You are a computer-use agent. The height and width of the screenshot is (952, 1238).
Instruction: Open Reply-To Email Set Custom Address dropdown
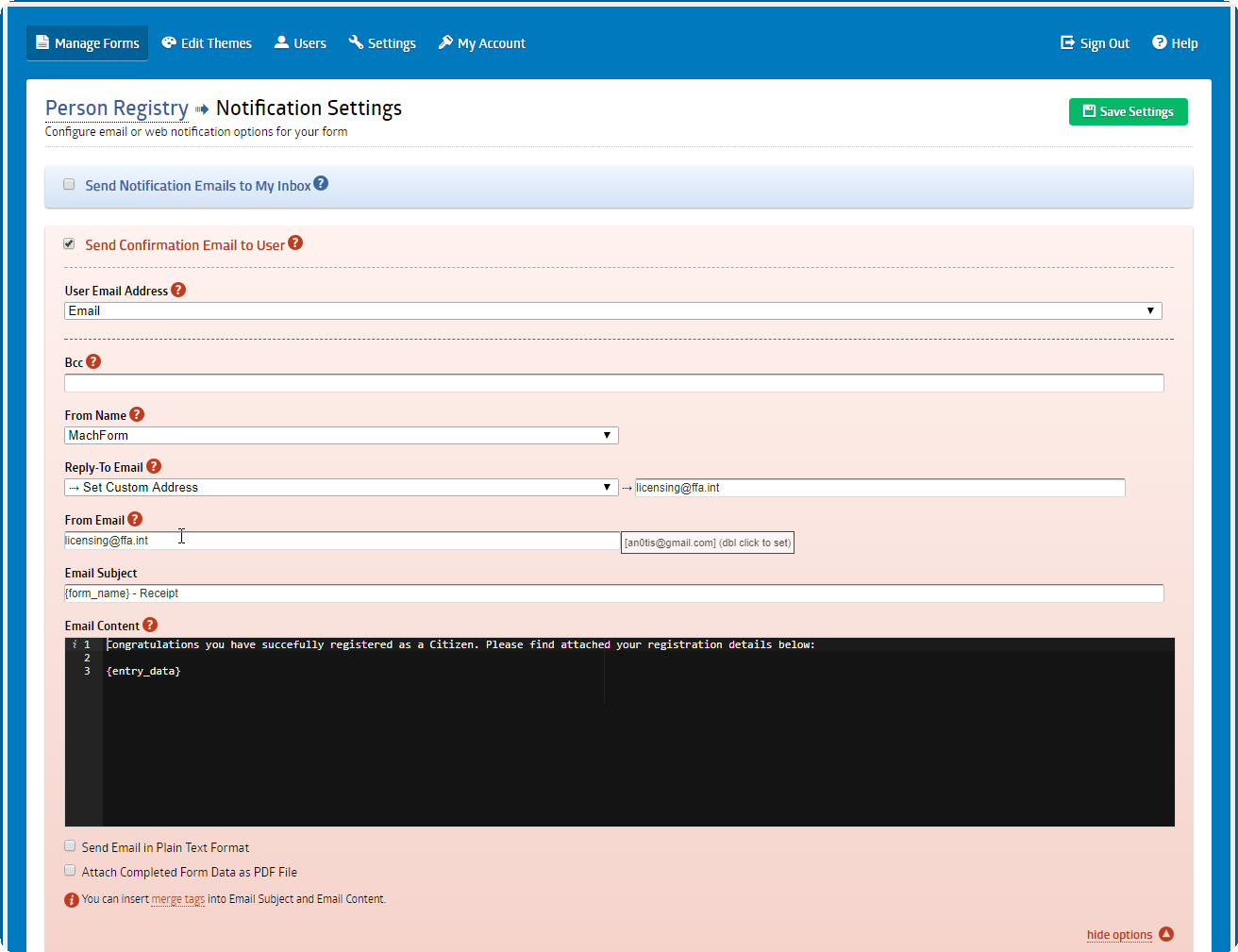(341, 487)
